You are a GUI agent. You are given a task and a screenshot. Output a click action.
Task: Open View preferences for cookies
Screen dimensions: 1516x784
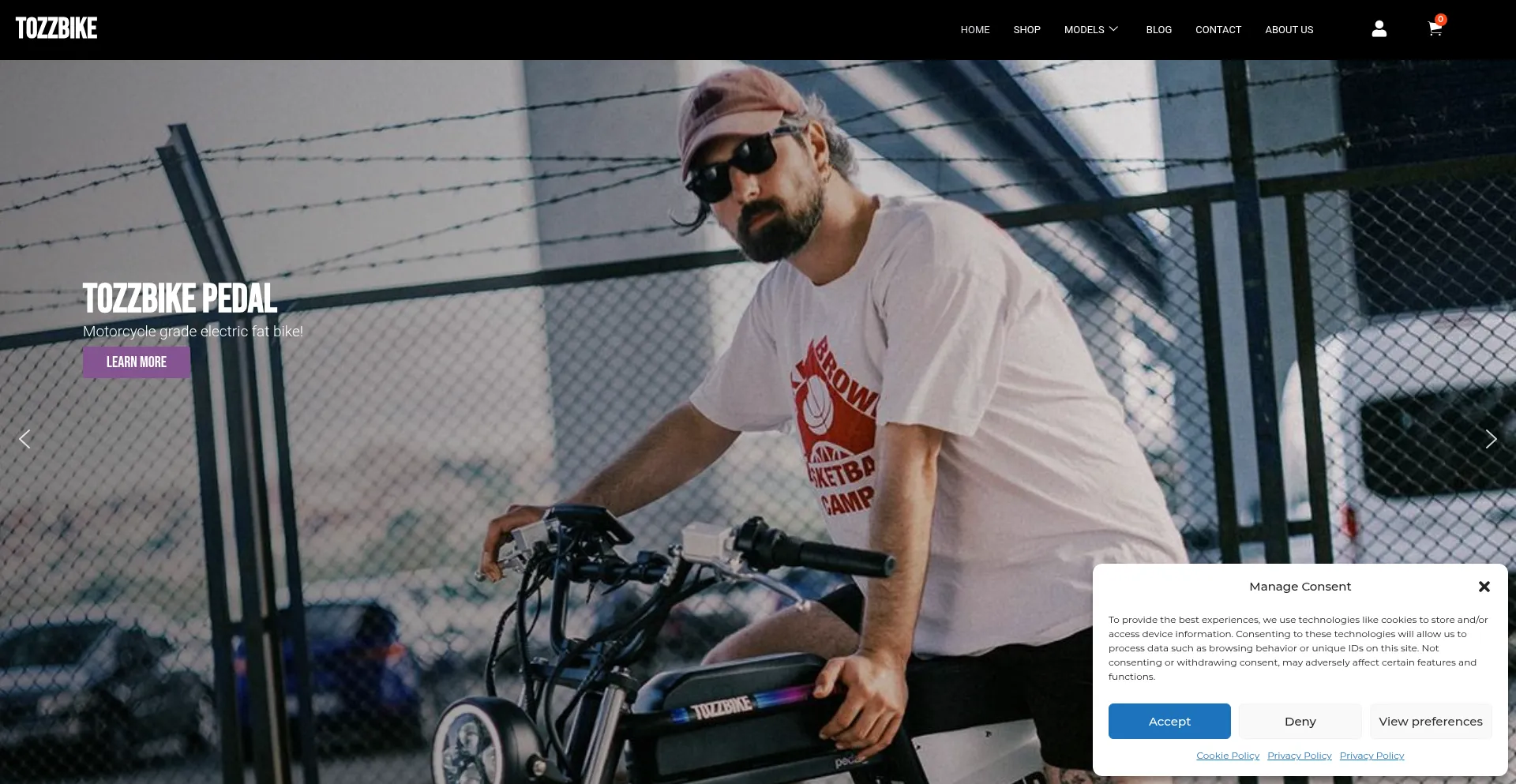tap(1430, 722)
